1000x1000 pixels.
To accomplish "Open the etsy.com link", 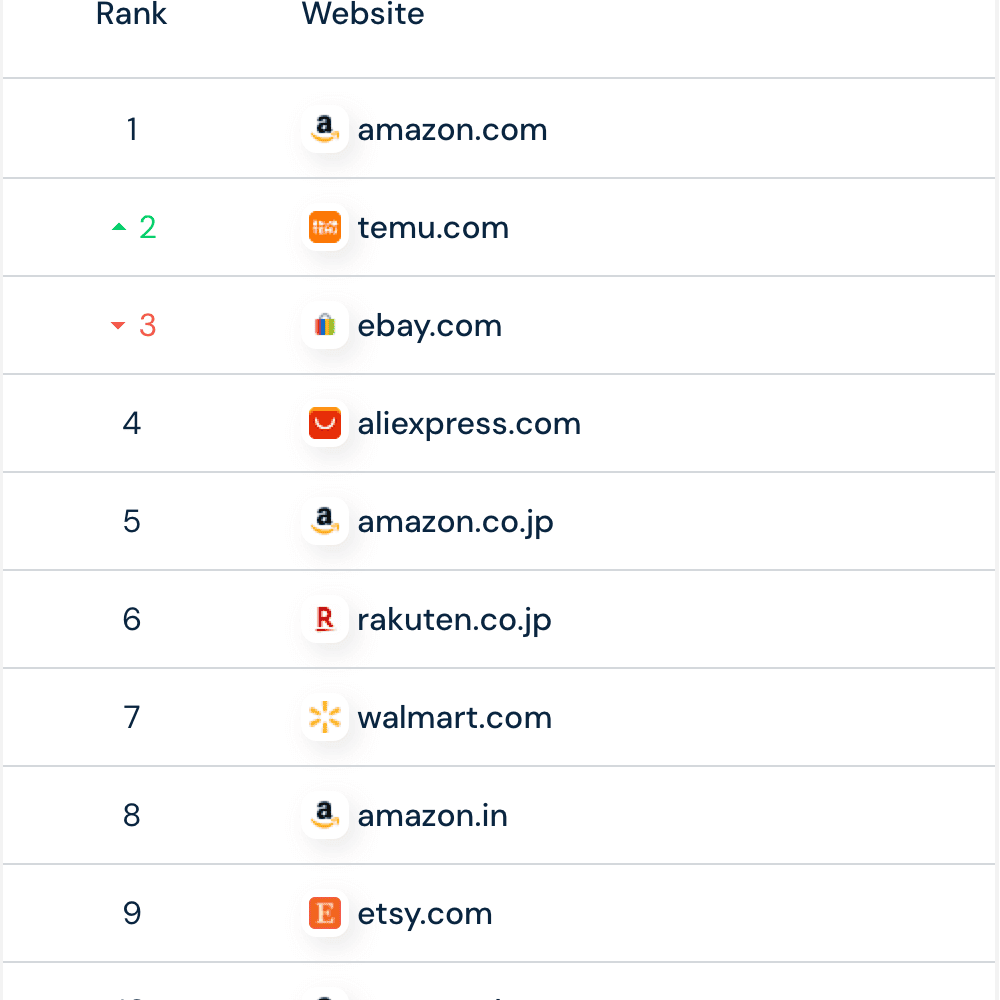I will click(425, 914).
